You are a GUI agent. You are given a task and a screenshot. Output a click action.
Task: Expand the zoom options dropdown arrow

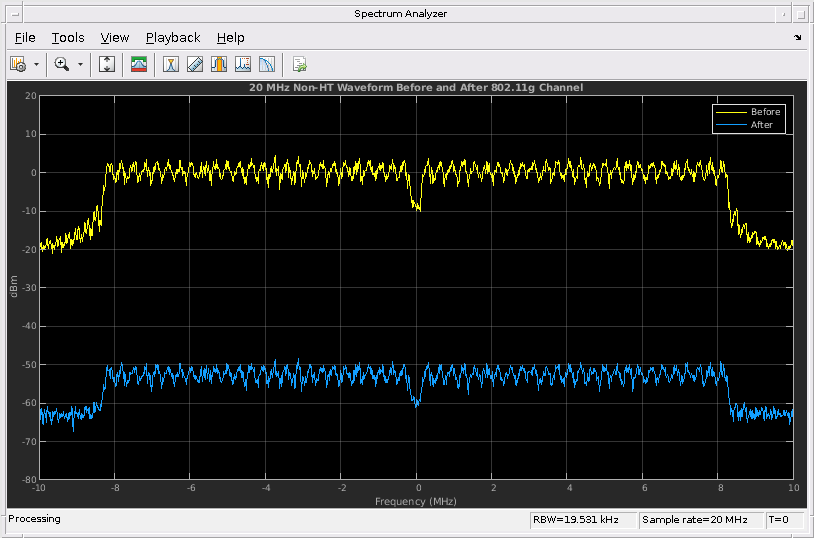pos(80,64)
